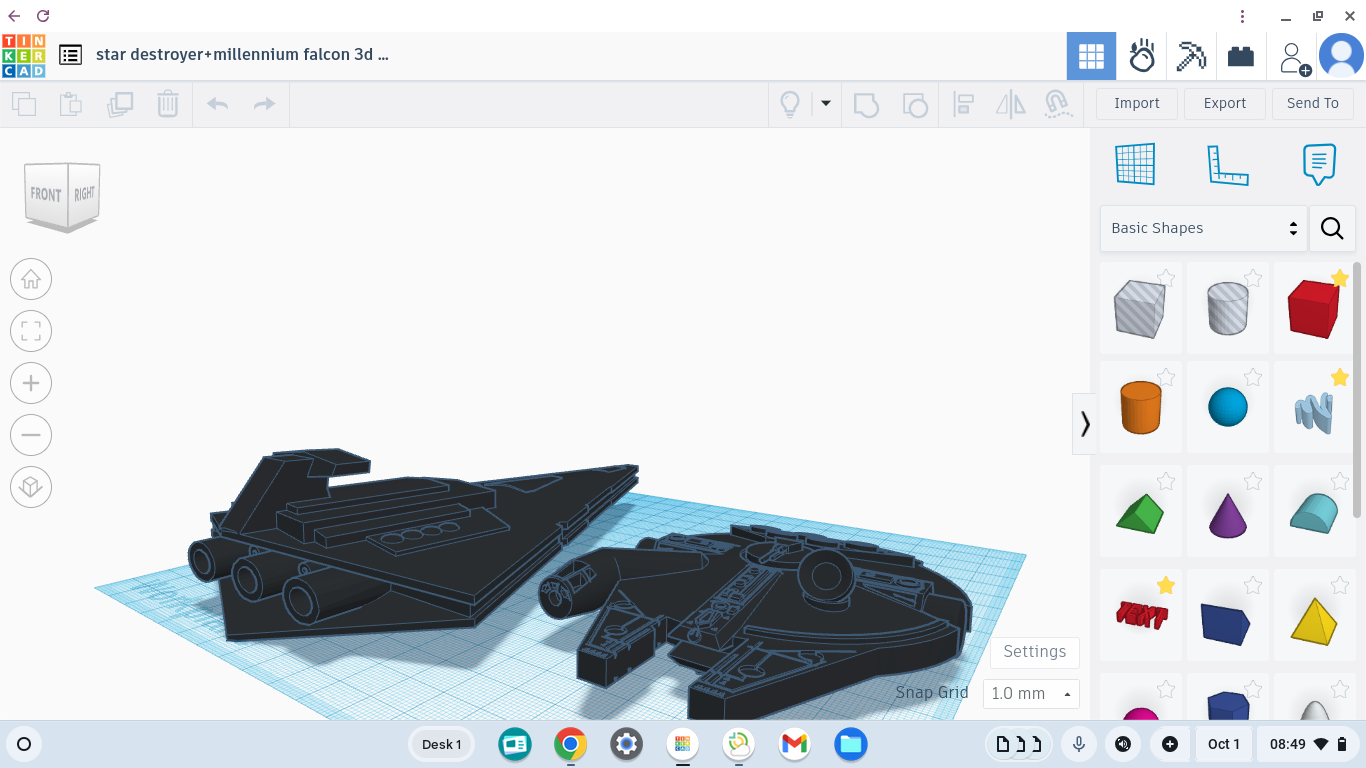This screenshot has width=1366, height=768.
Task: Click the Copy tool icon
Action: [x=24, y=103]
